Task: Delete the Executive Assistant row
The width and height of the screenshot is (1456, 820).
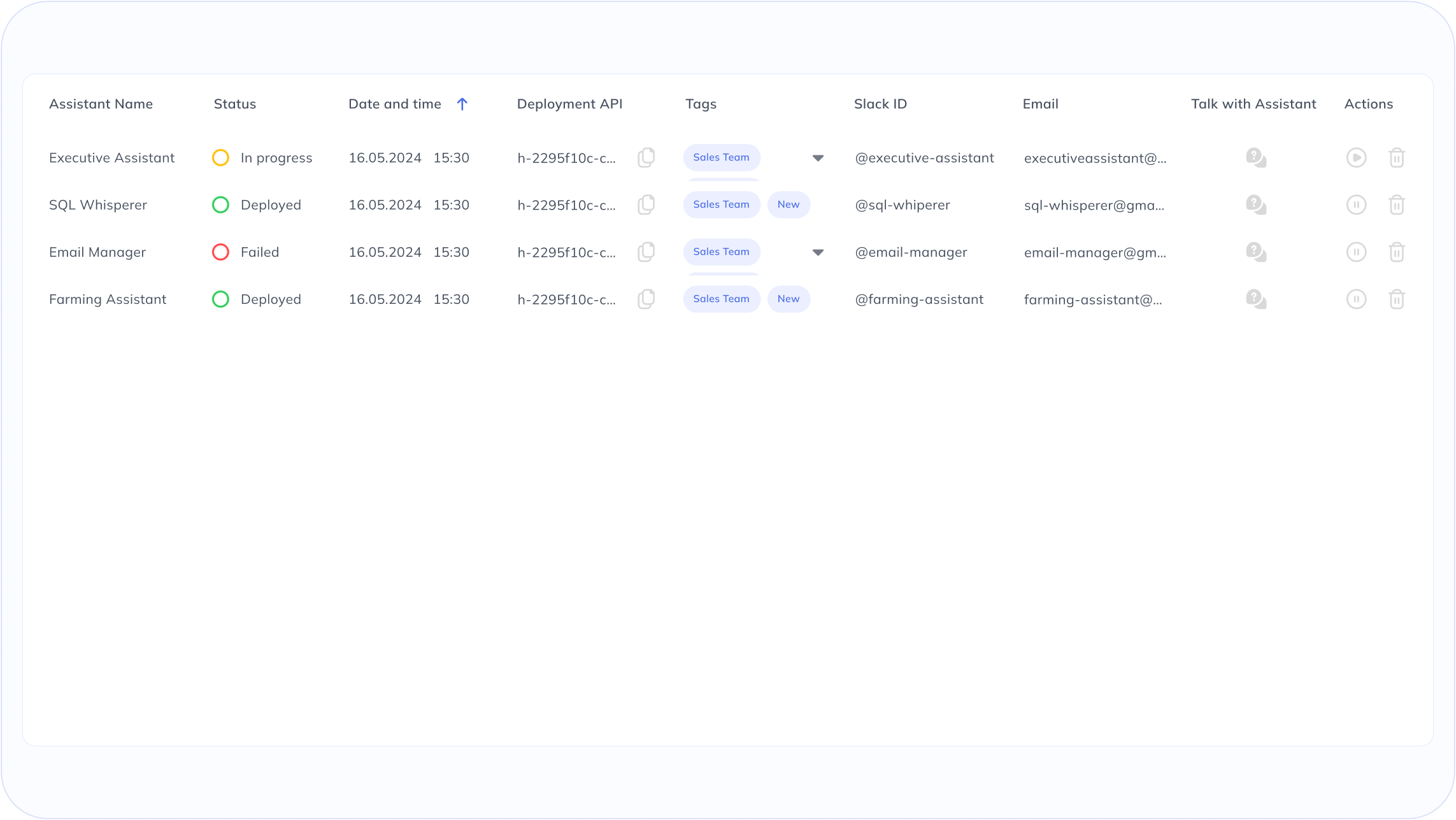Action: (1397, 157)
